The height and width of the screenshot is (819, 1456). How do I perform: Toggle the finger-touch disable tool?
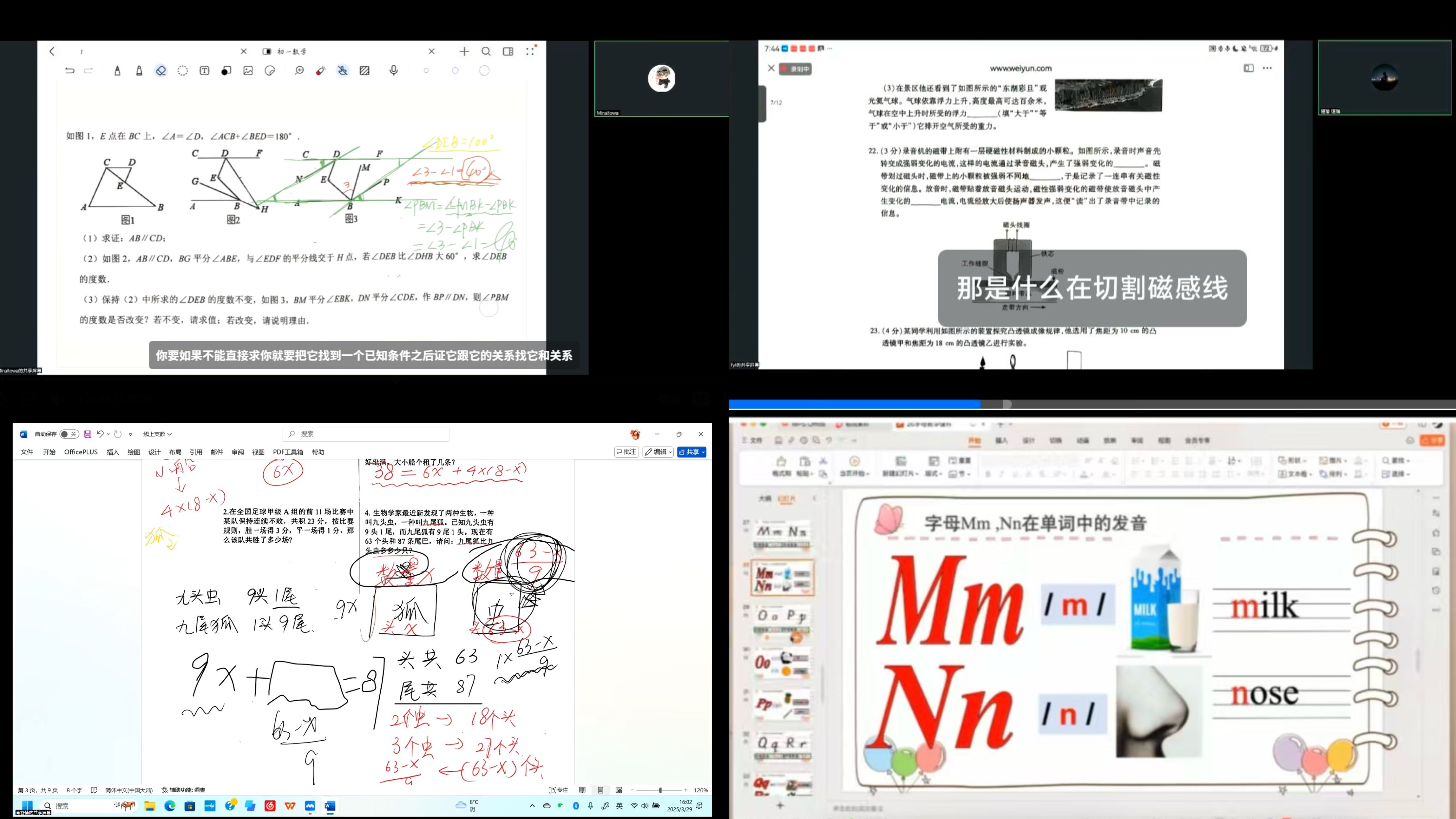[343, 71]
